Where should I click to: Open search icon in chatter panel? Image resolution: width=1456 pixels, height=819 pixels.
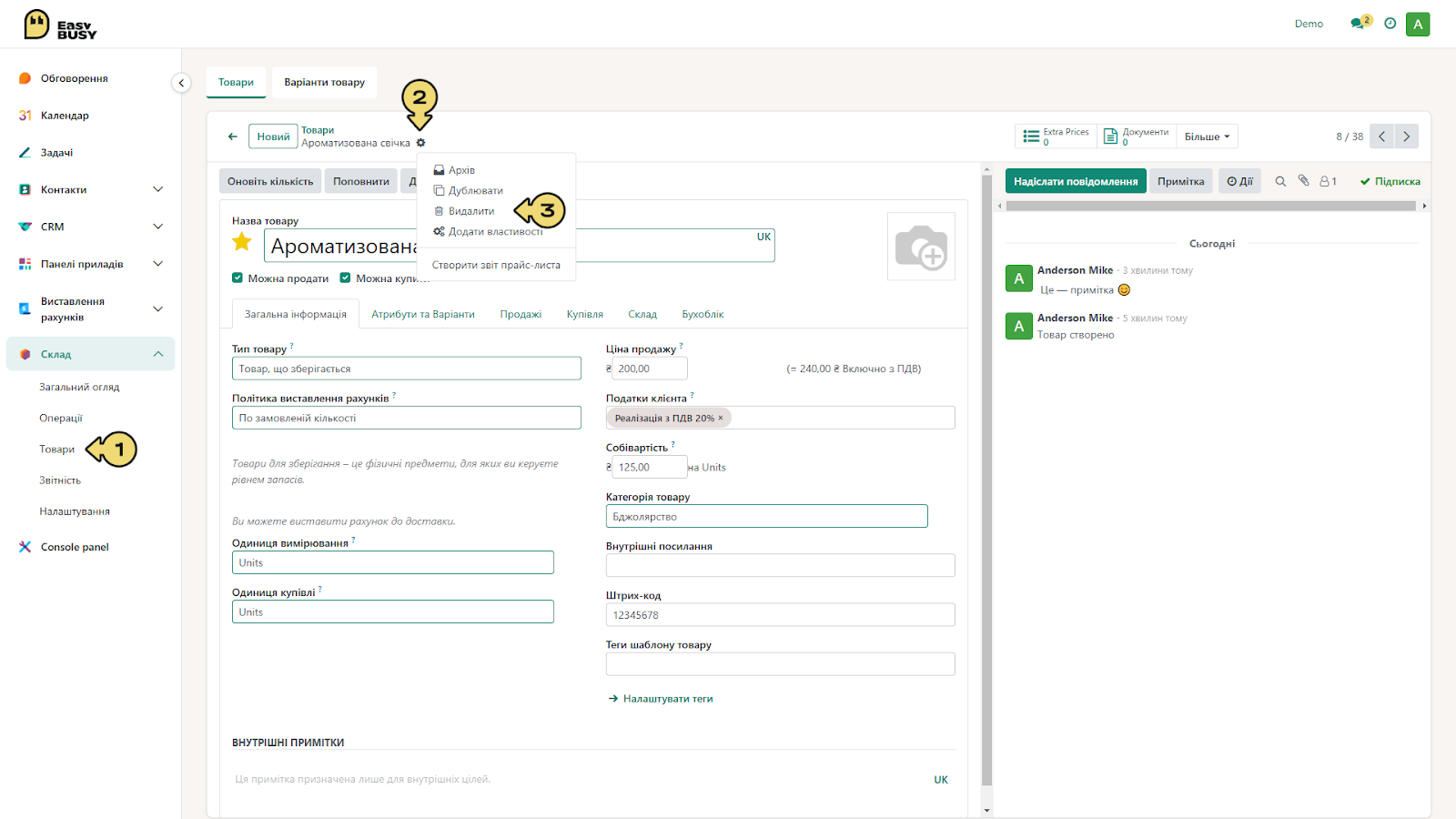[x=1280, y=181]
